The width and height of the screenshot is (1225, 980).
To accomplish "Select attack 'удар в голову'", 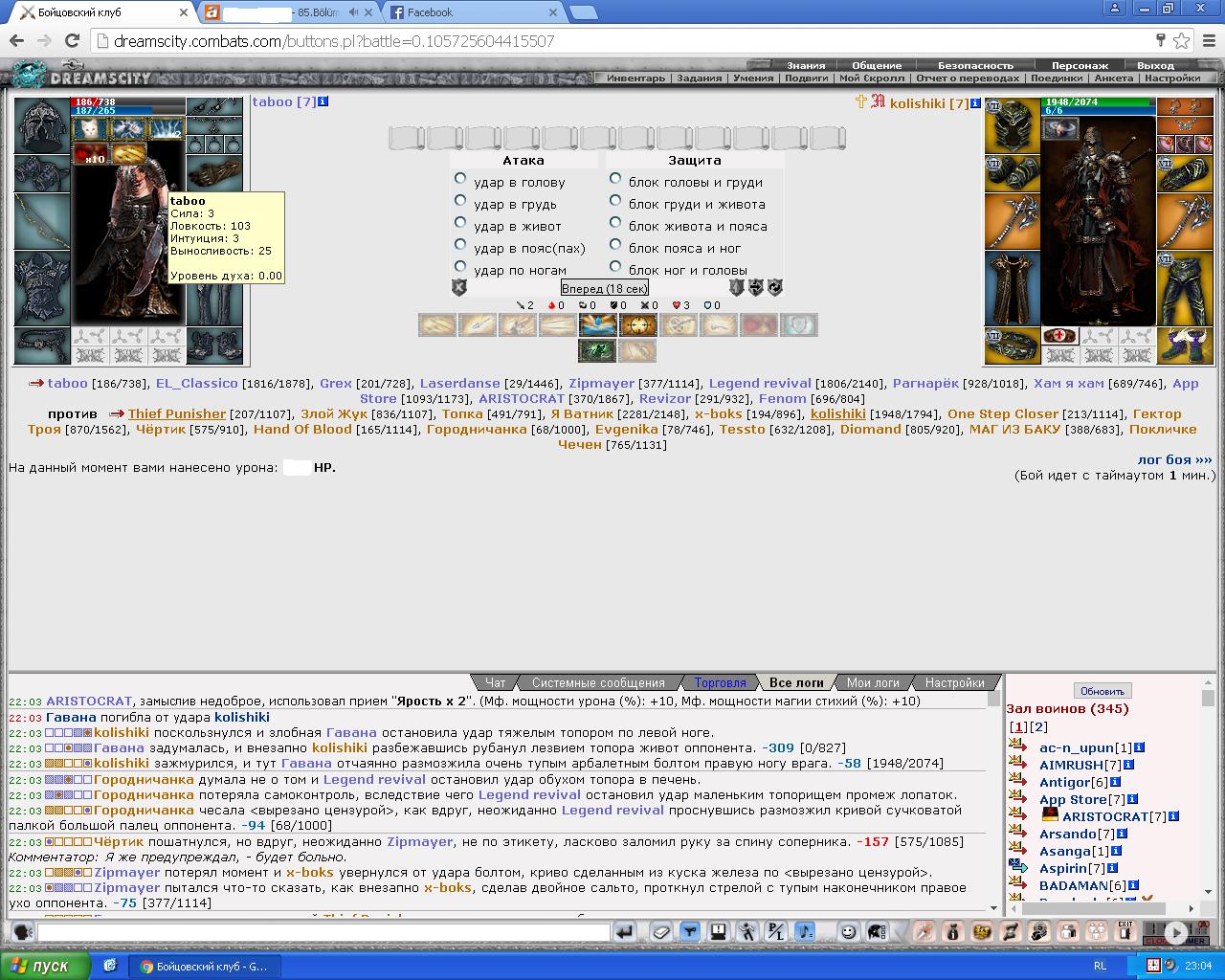I will (x=460, y=179).
